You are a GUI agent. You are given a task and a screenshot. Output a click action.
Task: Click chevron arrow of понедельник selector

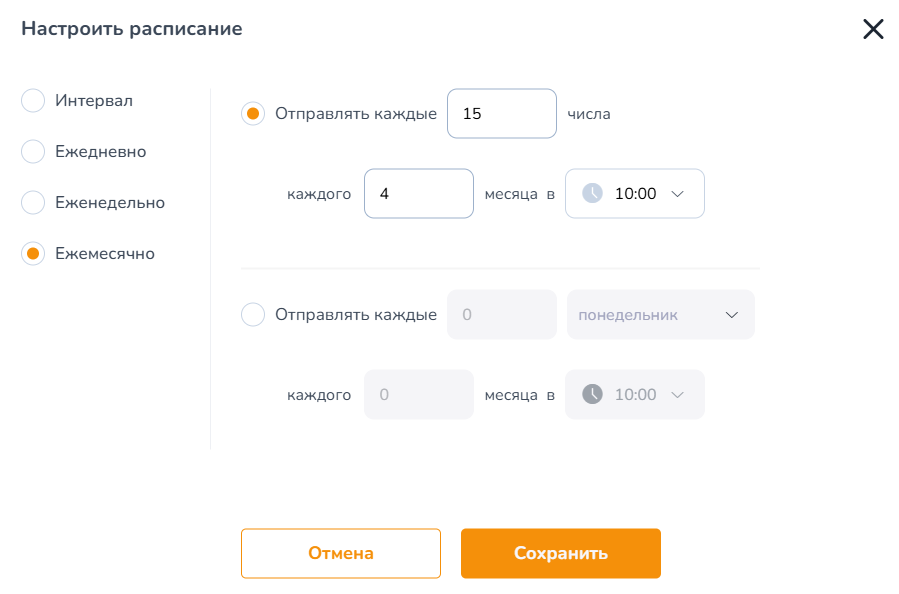[732, 315]
